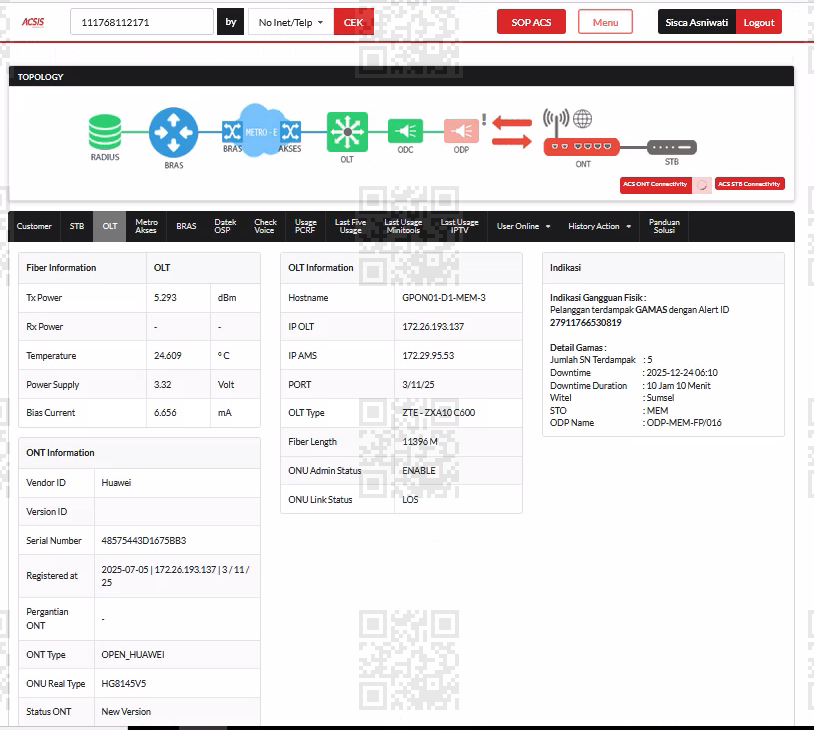The image size is (814, 730).
Task: Open the Check Voice tab
Action: click(x=265, y=226)
